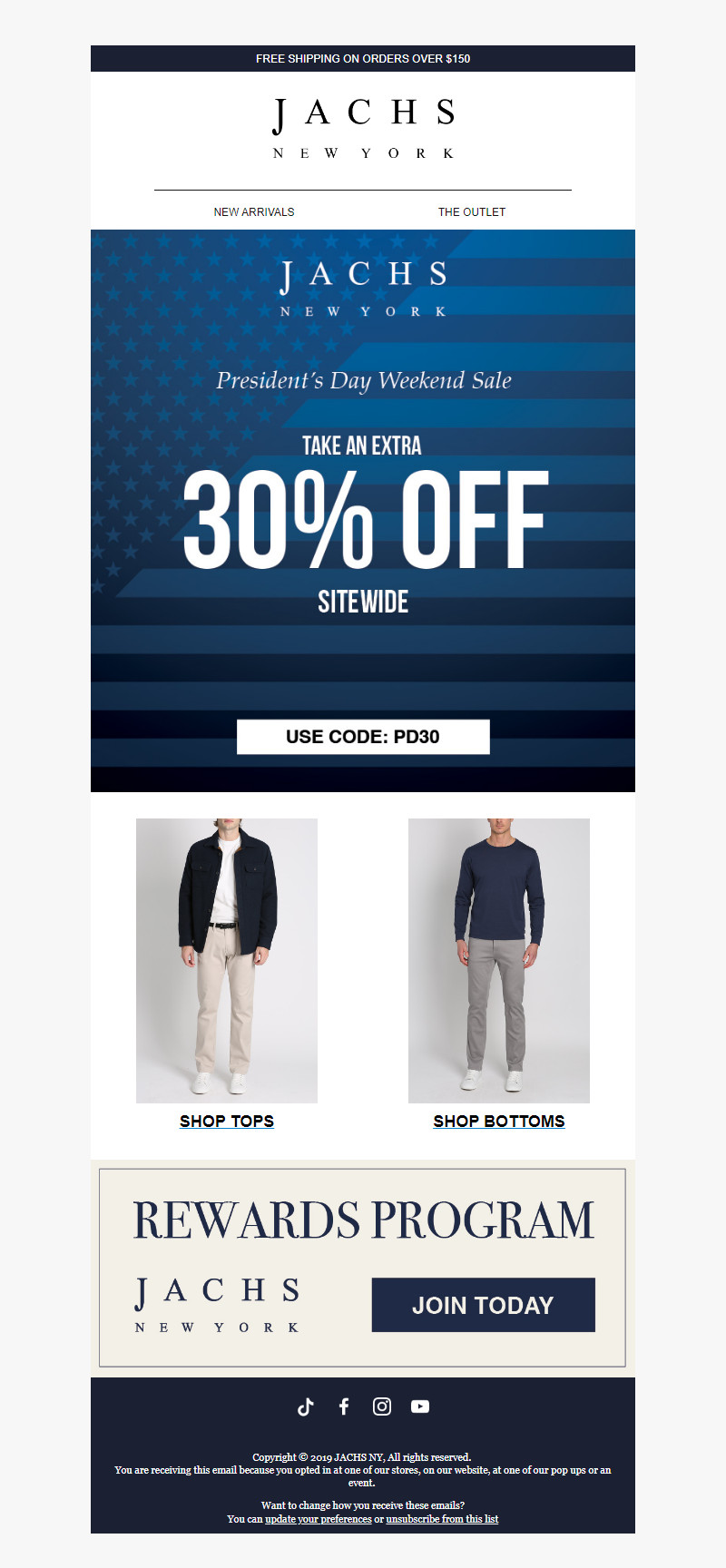The image size is (726, 1568).
Task: Click the unsubscribe from this list link
Action: tap(442, 1519)
